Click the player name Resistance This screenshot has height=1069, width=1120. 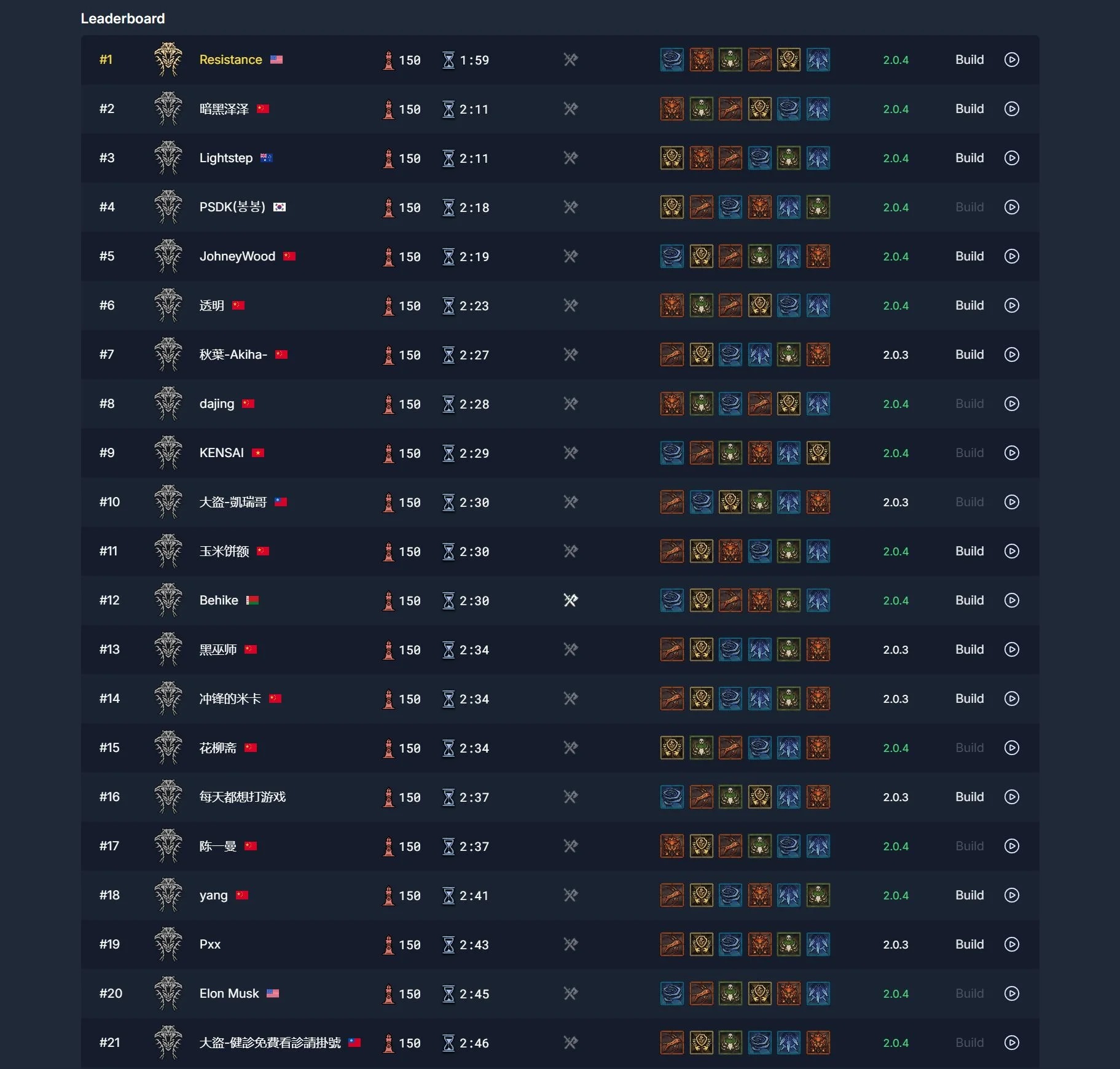coord(230,60)
